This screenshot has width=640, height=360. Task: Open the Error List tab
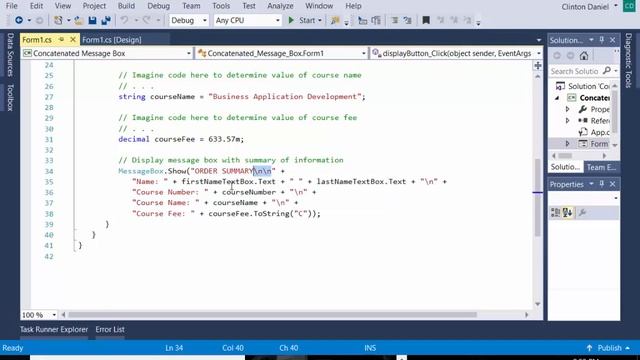tap(110, 329)
